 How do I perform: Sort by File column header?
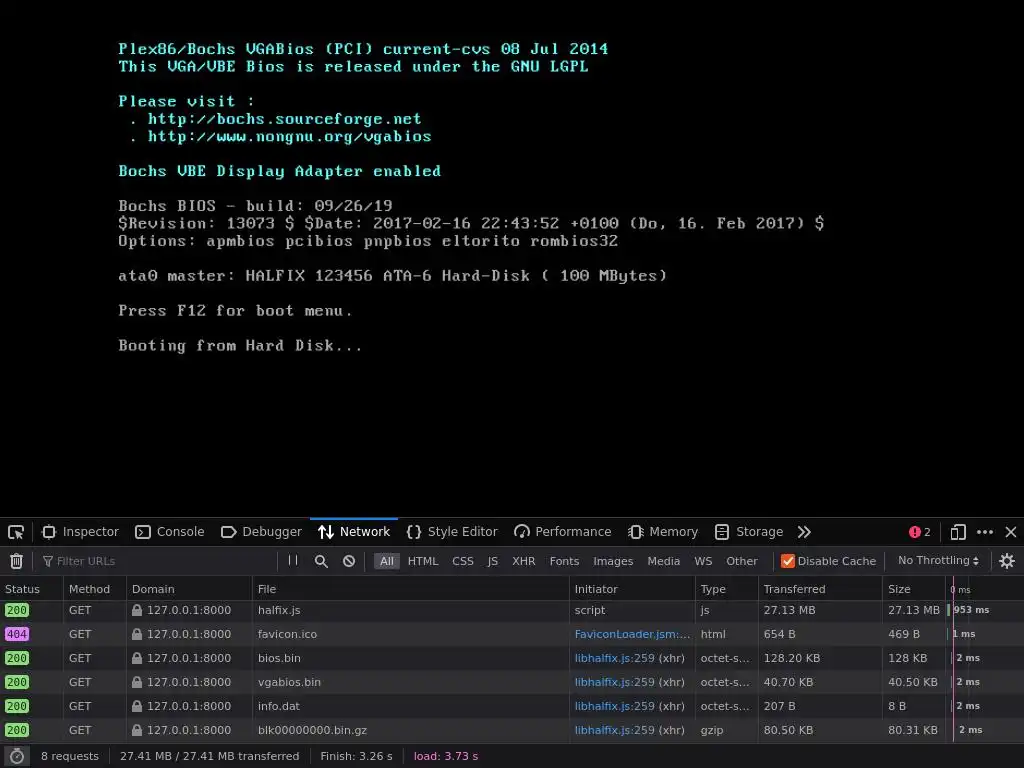coord(411,589)
